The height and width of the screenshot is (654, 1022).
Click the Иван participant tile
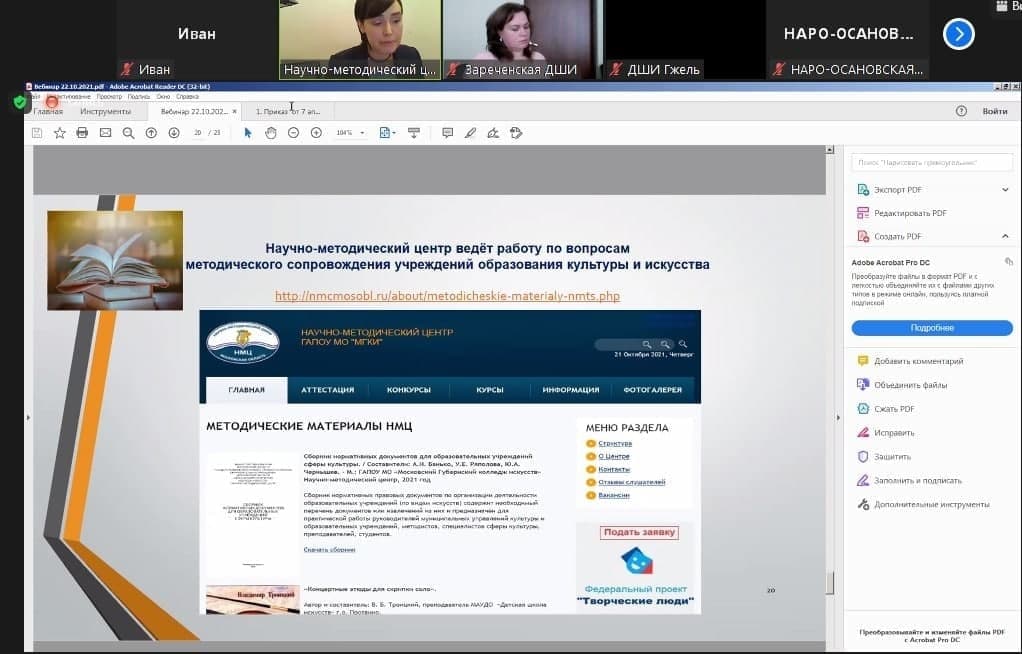[x=197, y=40]
